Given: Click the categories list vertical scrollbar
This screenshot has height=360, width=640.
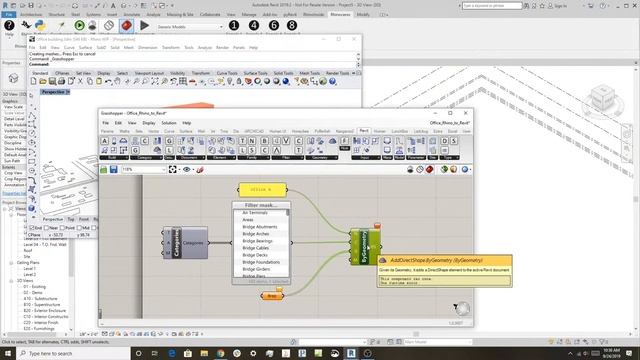Looking at the screenshot, I should (288, 243).
